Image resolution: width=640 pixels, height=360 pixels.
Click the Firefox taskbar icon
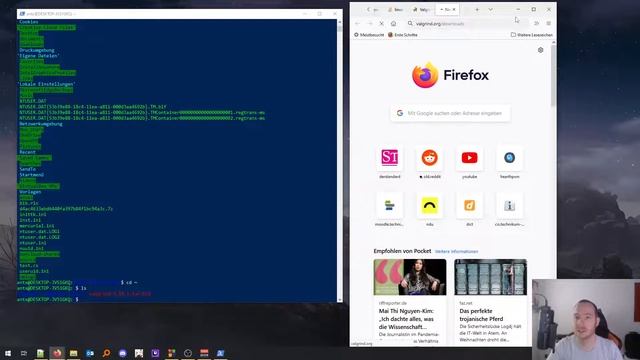click(57, 353)
